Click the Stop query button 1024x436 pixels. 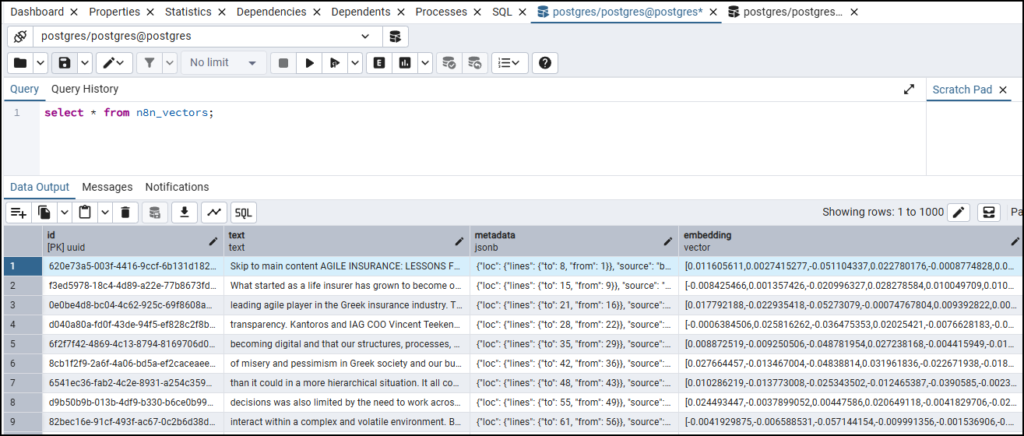(x=283, y=63)
